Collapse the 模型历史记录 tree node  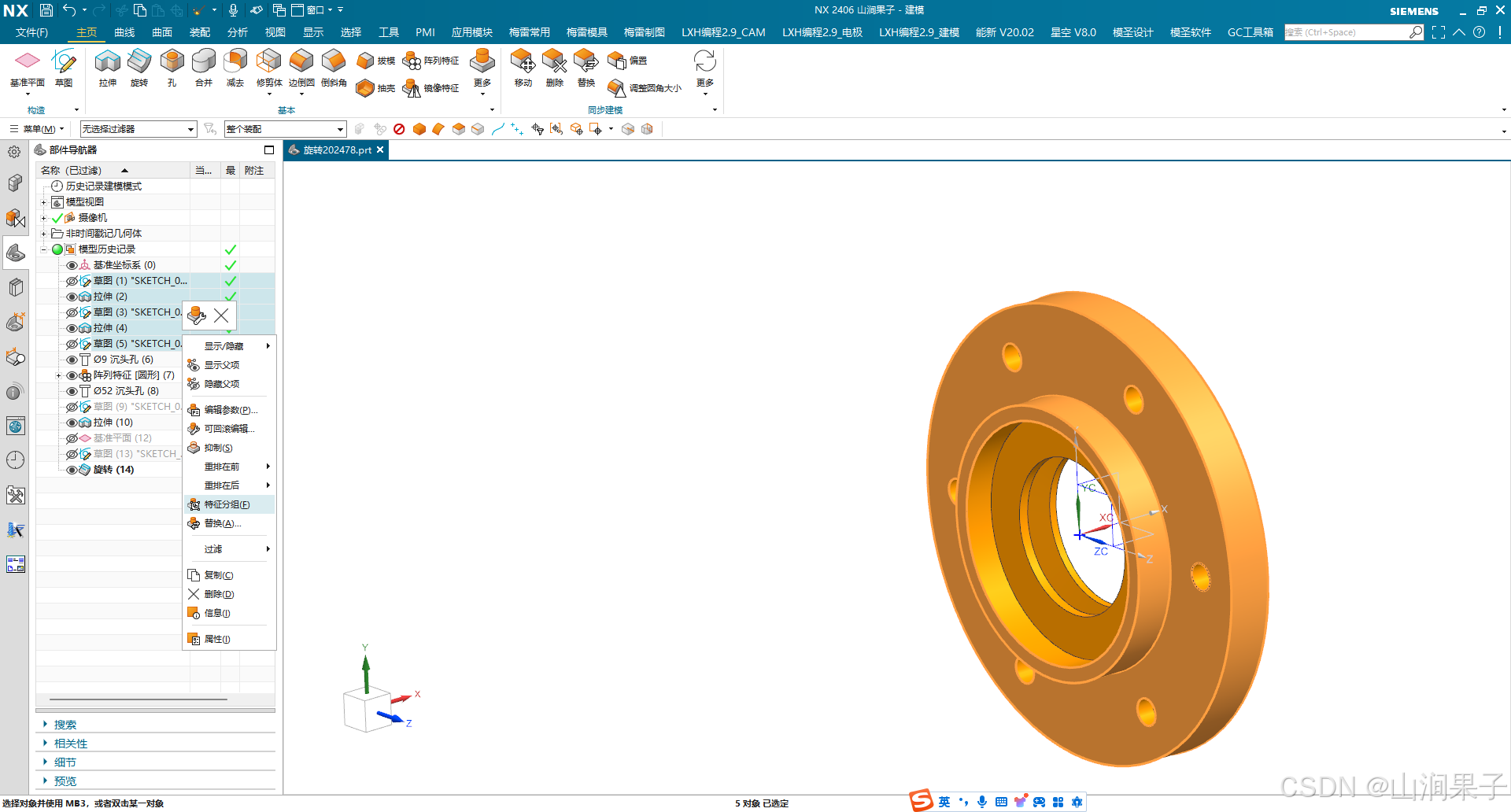click(x=44, y=249)
